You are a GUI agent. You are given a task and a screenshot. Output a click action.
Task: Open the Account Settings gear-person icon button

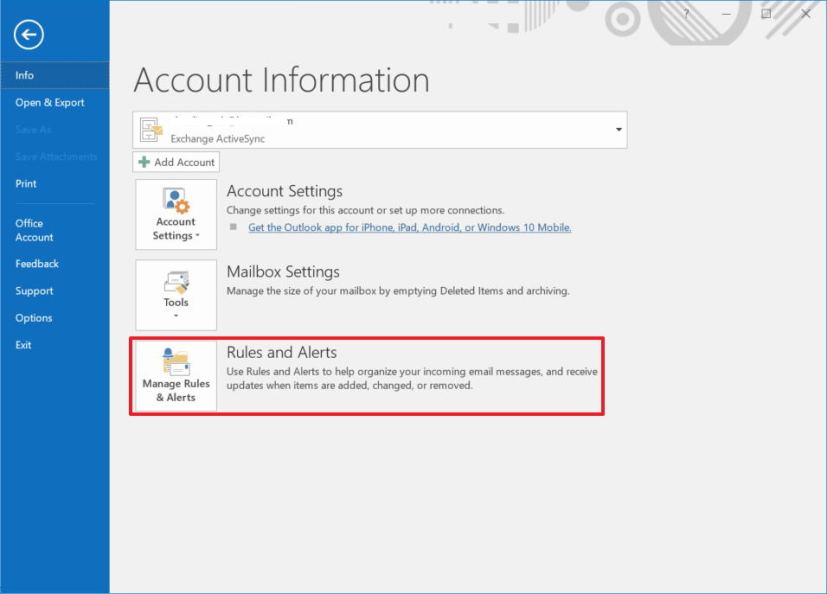pyautogui.click(x=176, y=214)
